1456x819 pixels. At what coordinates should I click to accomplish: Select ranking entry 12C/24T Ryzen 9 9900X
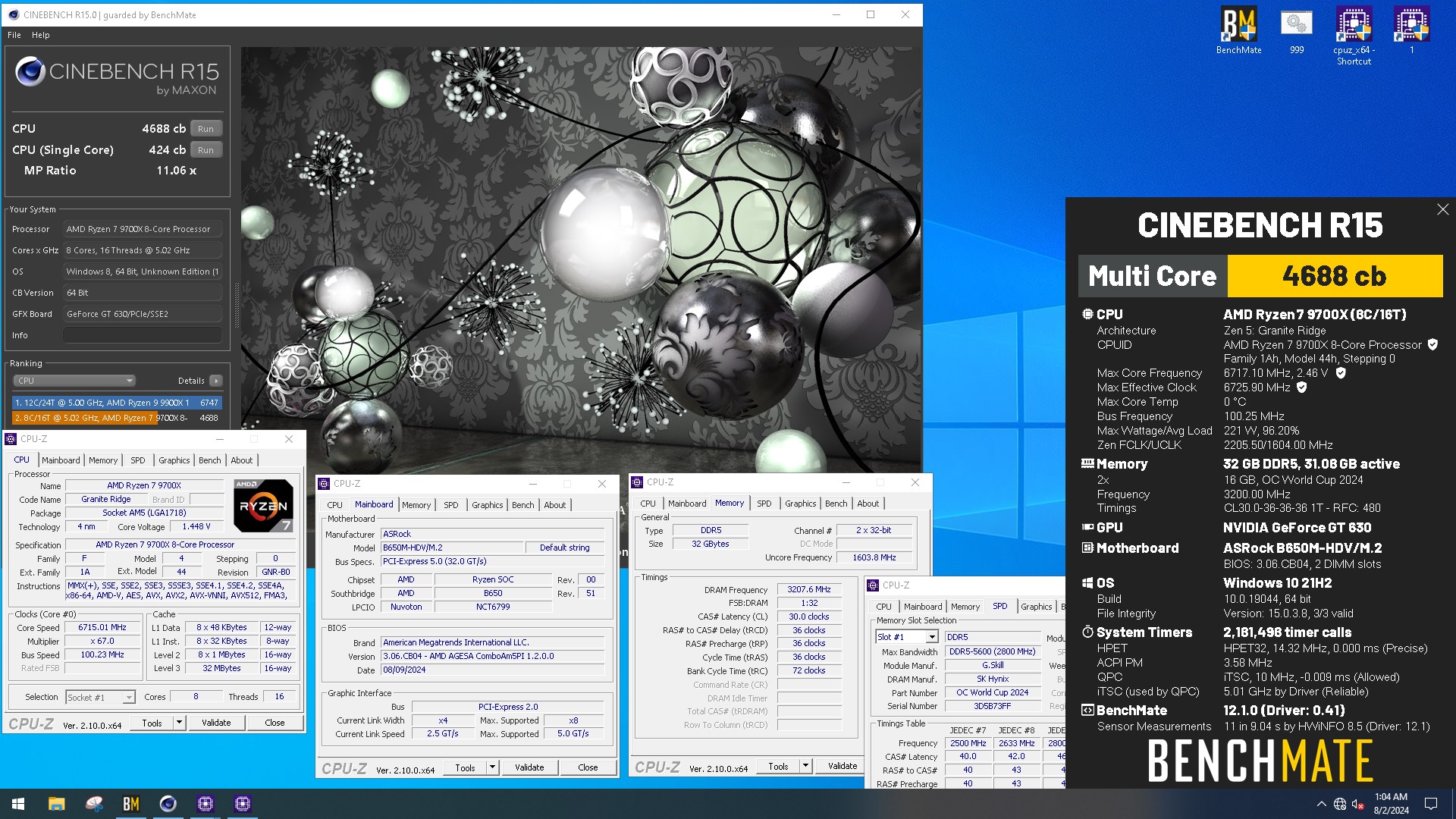tap(117, 403)
